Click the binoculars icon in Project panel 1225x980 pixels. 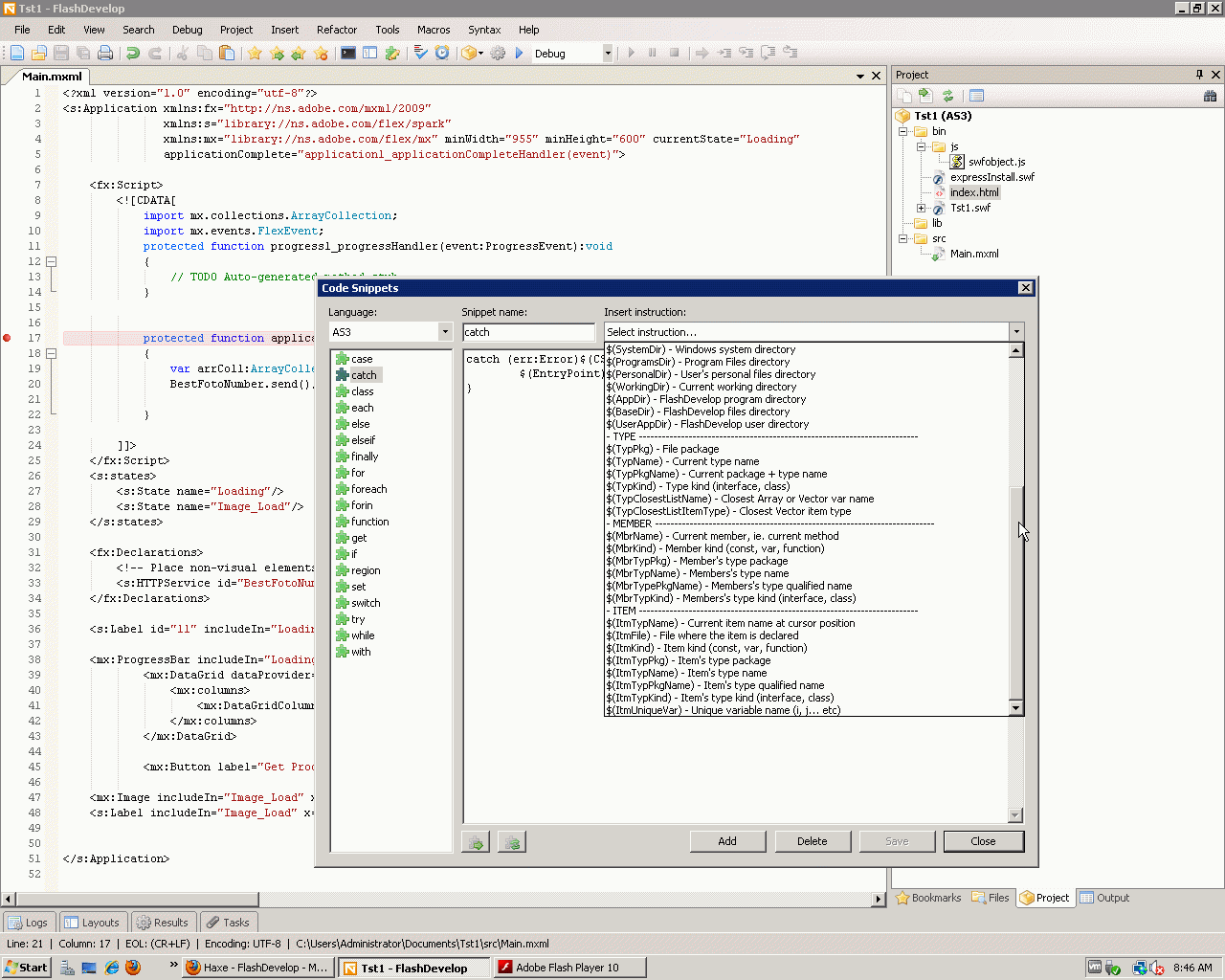[x=1210, y=96]
